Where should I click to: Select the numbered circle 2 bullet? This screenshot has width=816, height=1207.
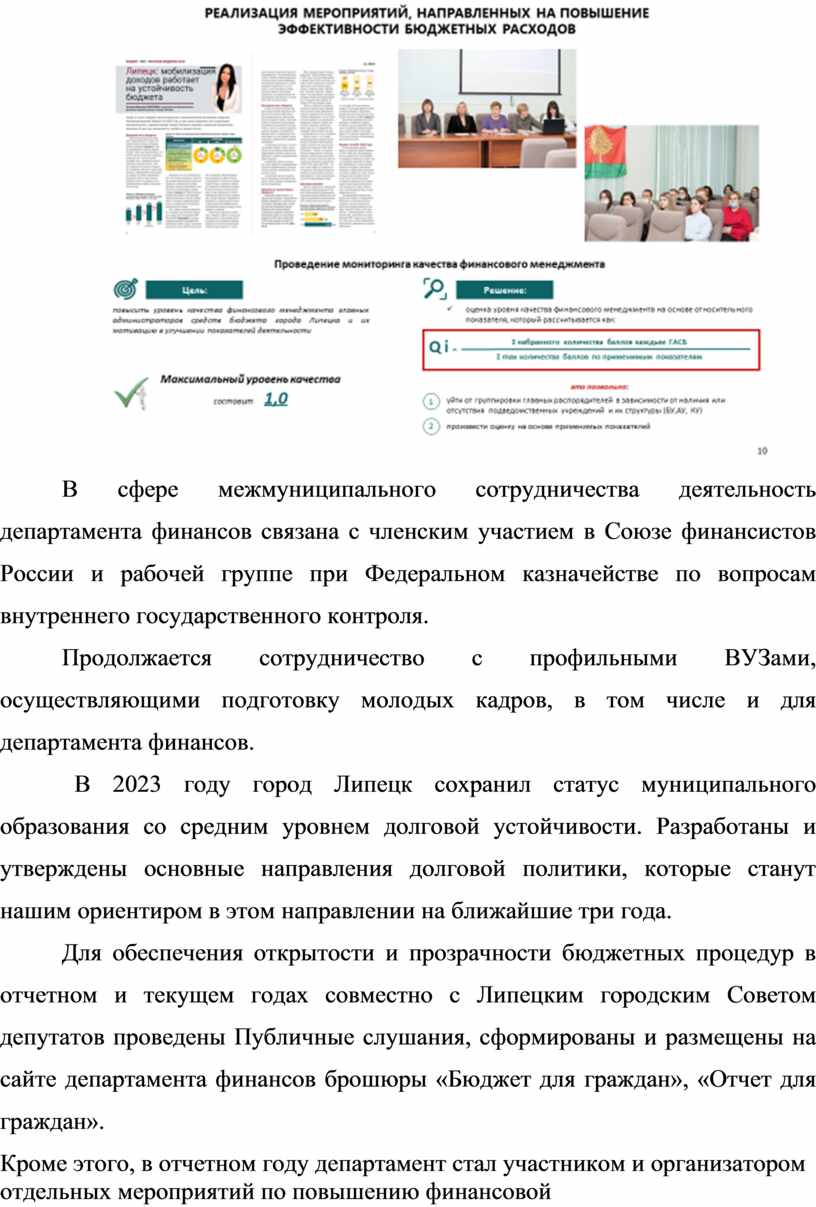tap(430, 427)
